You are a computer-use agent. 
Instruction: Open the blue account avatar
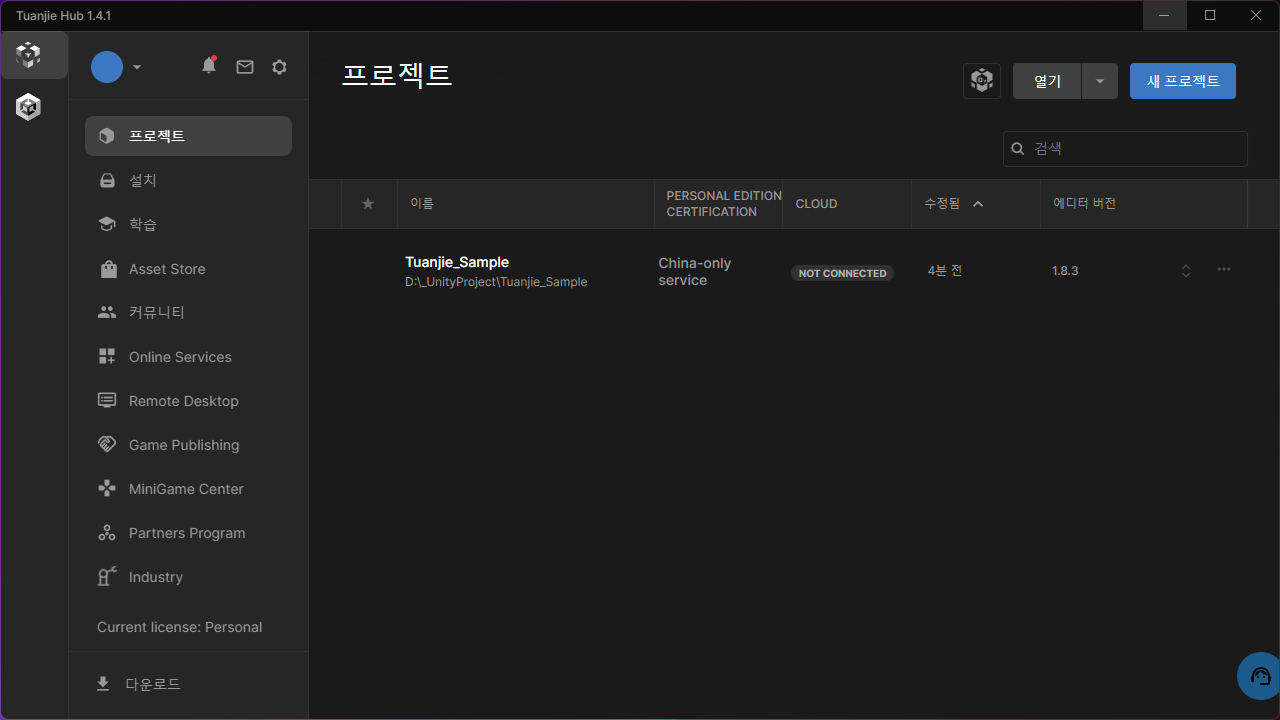[107, 67]
